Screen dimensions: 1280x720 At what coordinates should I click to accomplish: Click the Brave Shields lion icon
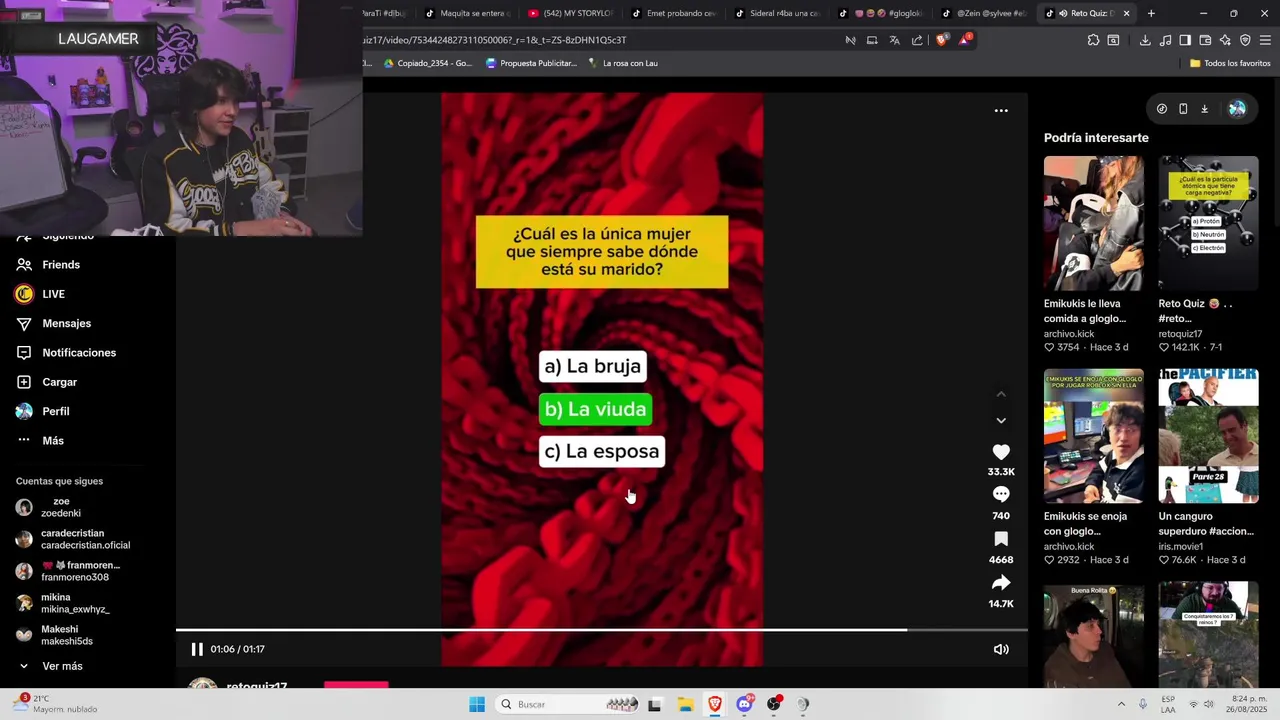click(x=941, y=40)
